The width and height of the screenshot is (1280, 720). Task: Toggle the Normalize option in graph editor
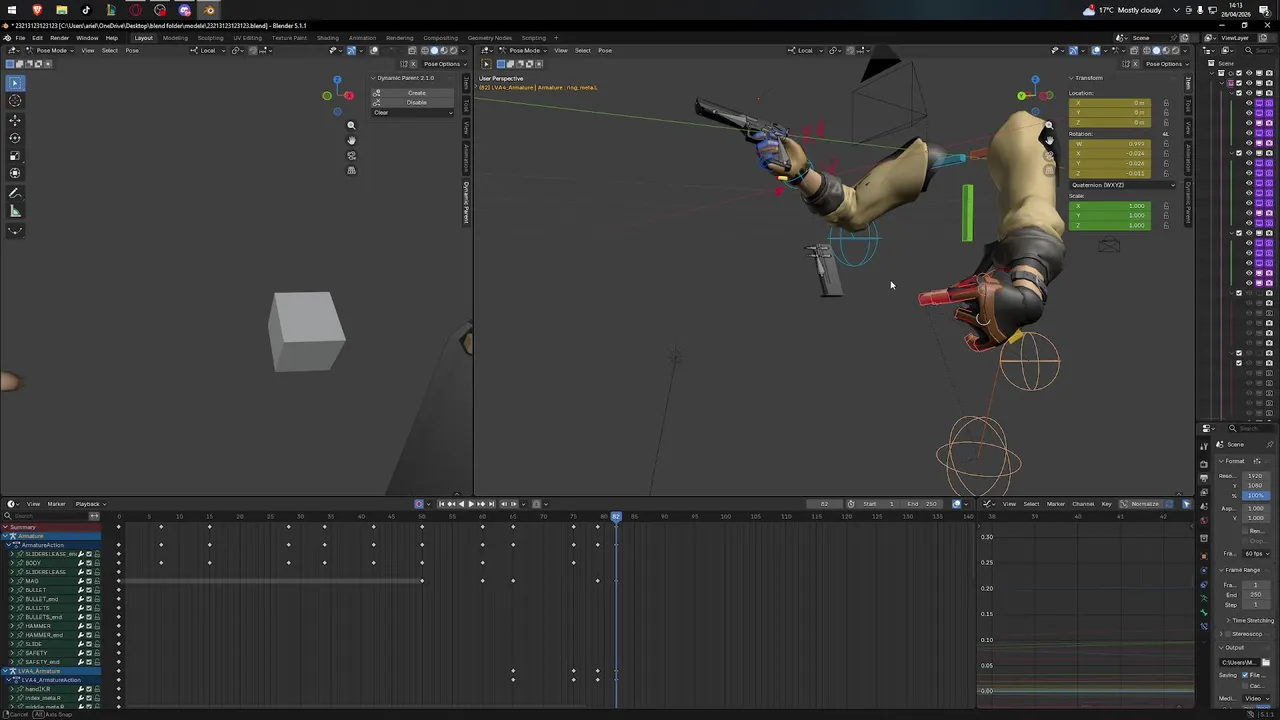(x=1140, y=504)
